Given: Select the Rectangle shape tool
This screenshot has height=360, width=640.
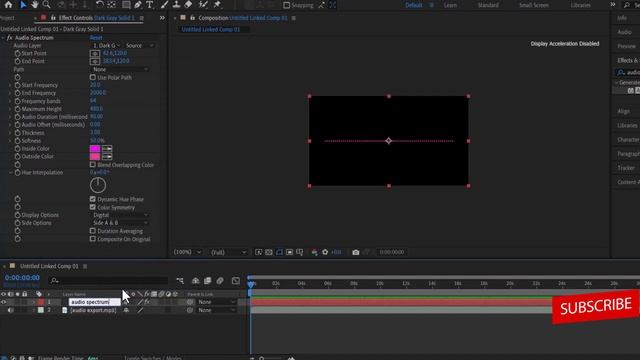Looking at the screenshot, I should [126, 5].
